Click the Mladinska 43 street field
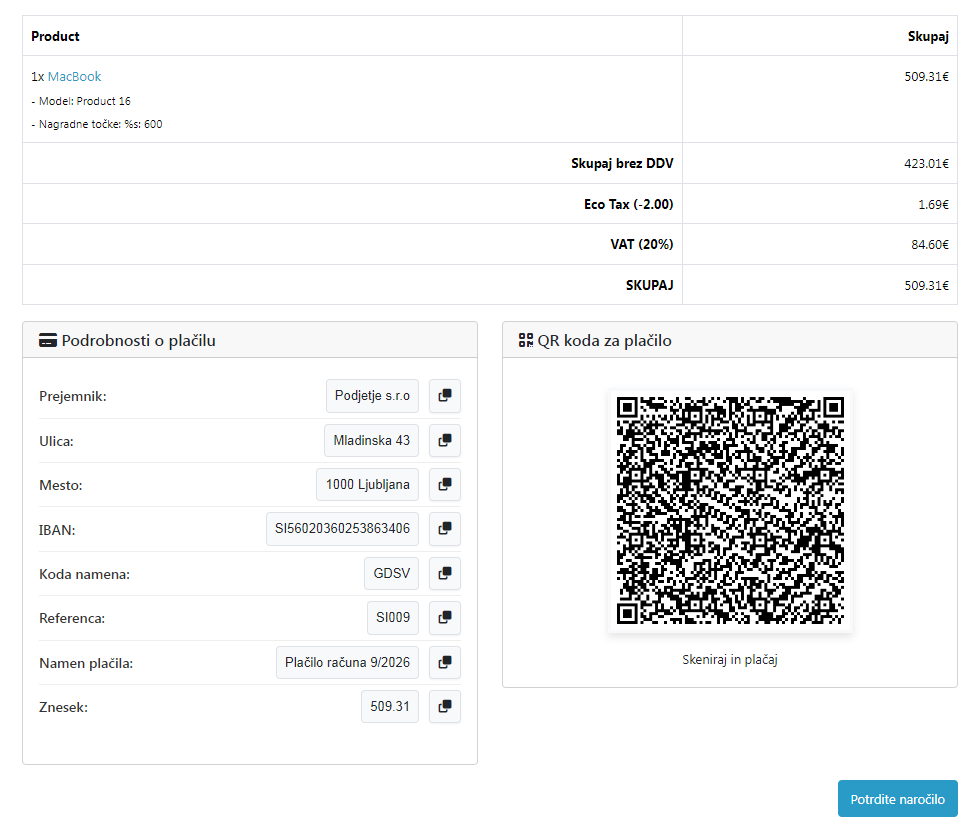The width and height of the screenshot is (977, 826). [371, 440]
